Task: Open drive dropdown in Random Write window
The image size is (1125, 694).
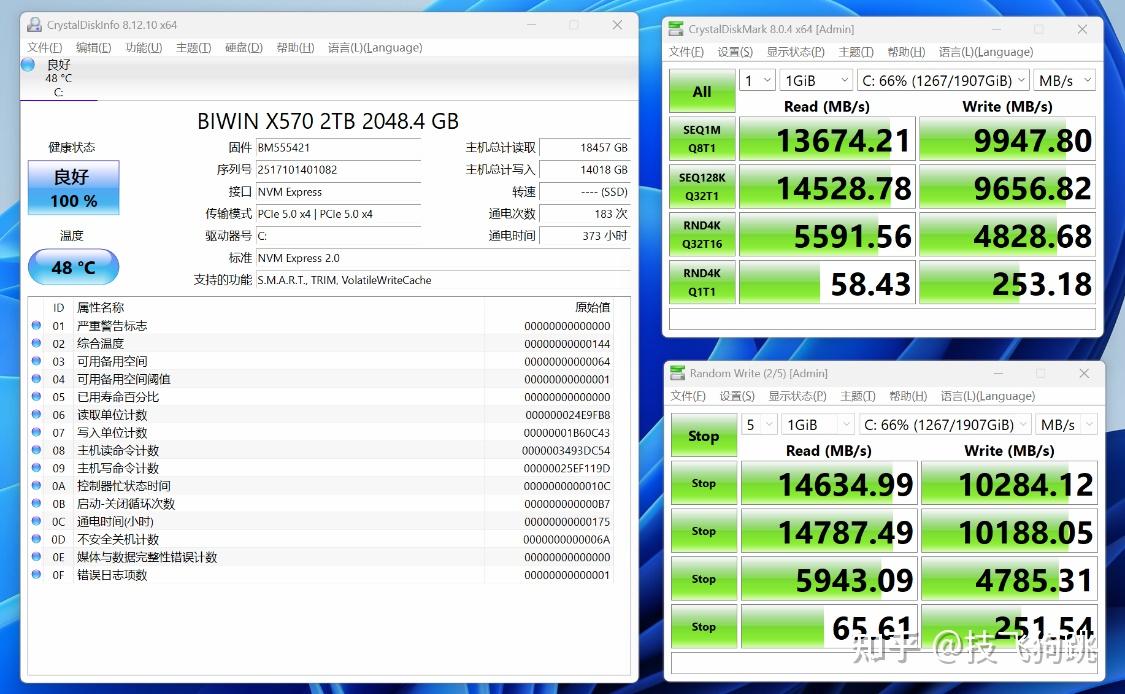Action: pyautogui.click(x=946, y=424)
